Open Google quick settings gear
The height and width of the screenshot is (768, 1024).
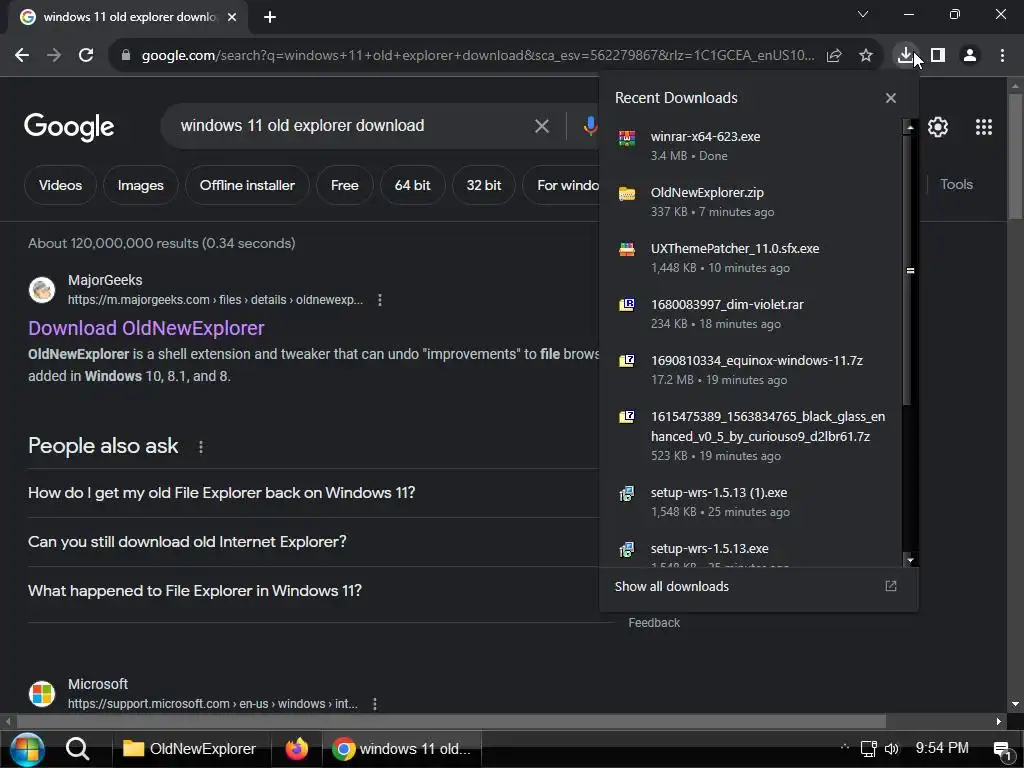(938, 127)
